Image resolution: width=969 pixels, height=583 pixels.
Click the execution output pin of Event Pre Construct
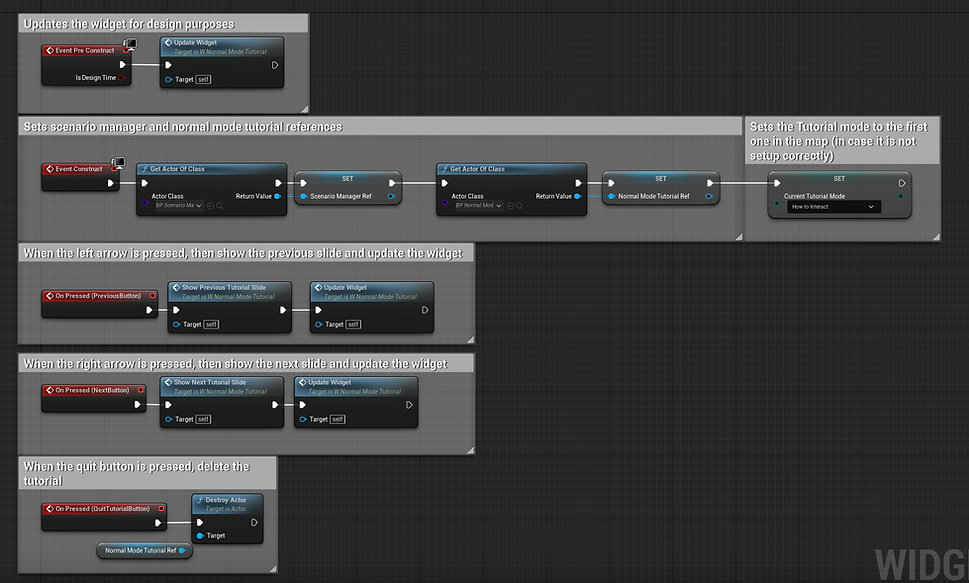(122, 64)
